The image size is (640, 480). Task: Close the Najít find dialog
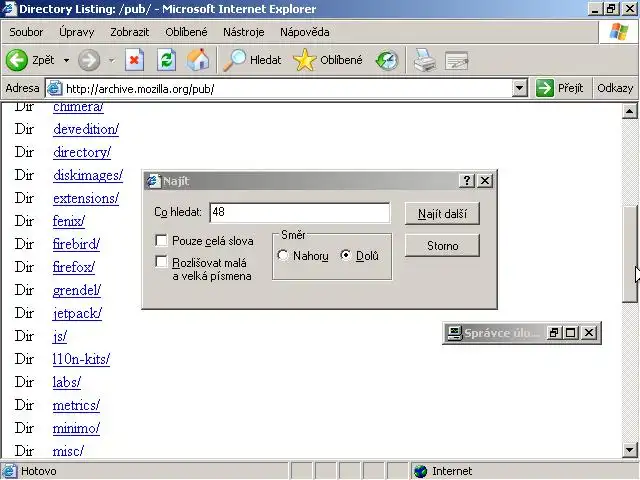coord(485,180)
